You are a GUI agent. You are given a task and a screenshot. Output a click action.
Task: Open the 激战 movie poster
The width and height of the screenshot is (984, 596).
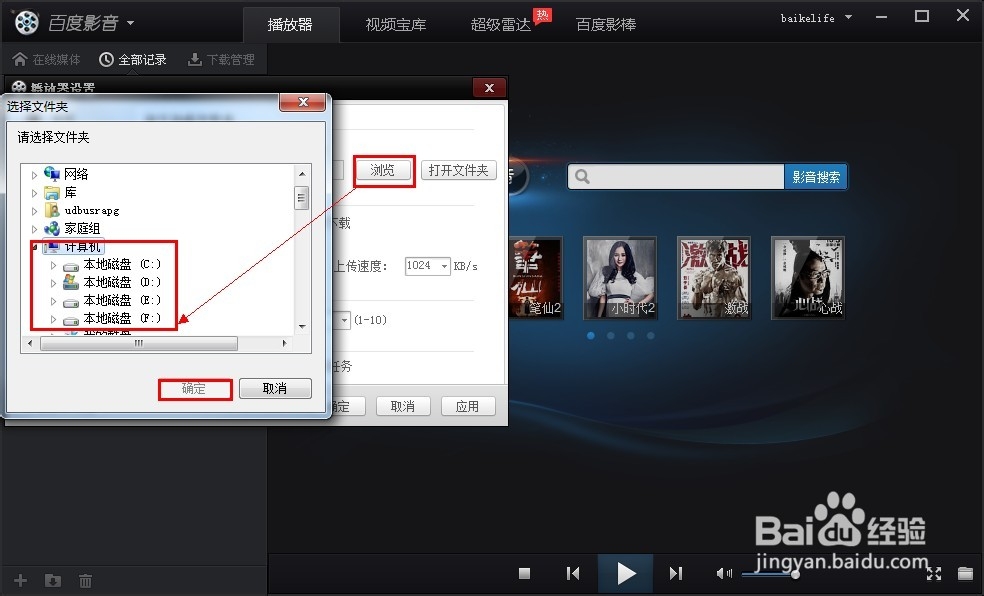tap(714, 278)
